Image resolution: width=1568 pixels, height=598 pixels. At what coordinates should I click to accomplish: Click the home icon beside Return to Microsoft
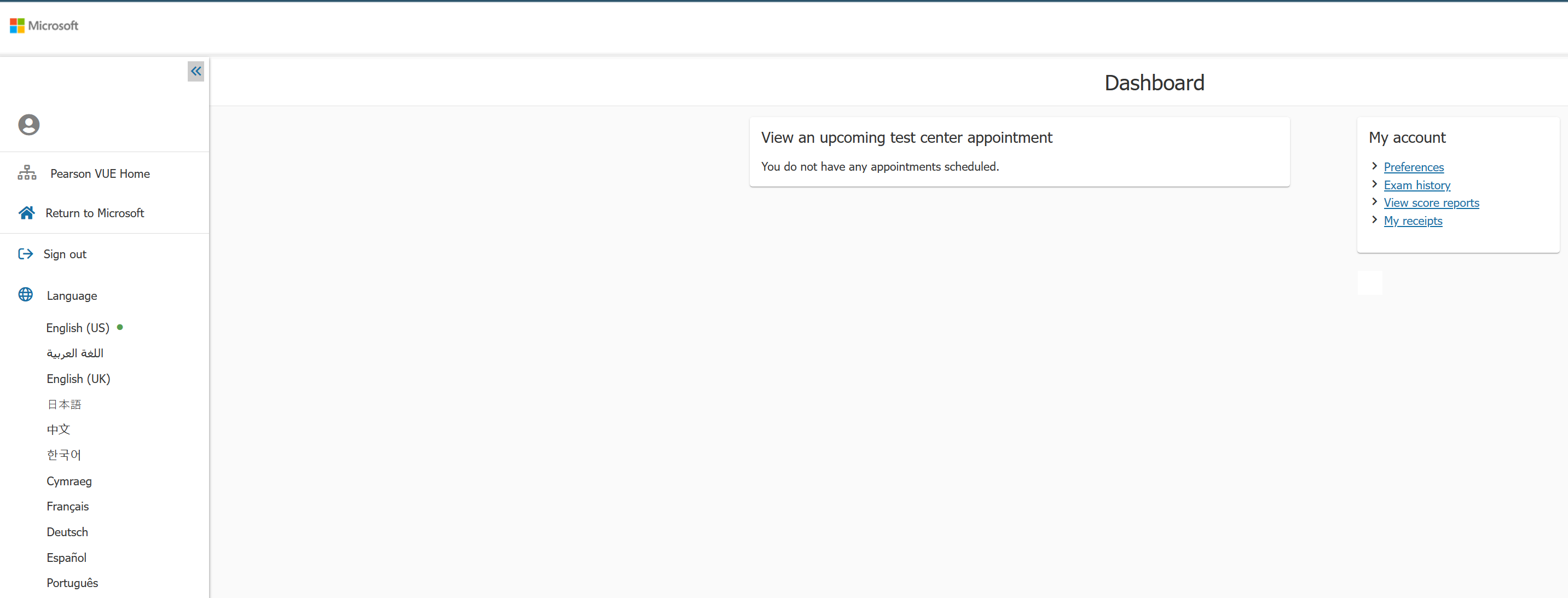(26, 212)
